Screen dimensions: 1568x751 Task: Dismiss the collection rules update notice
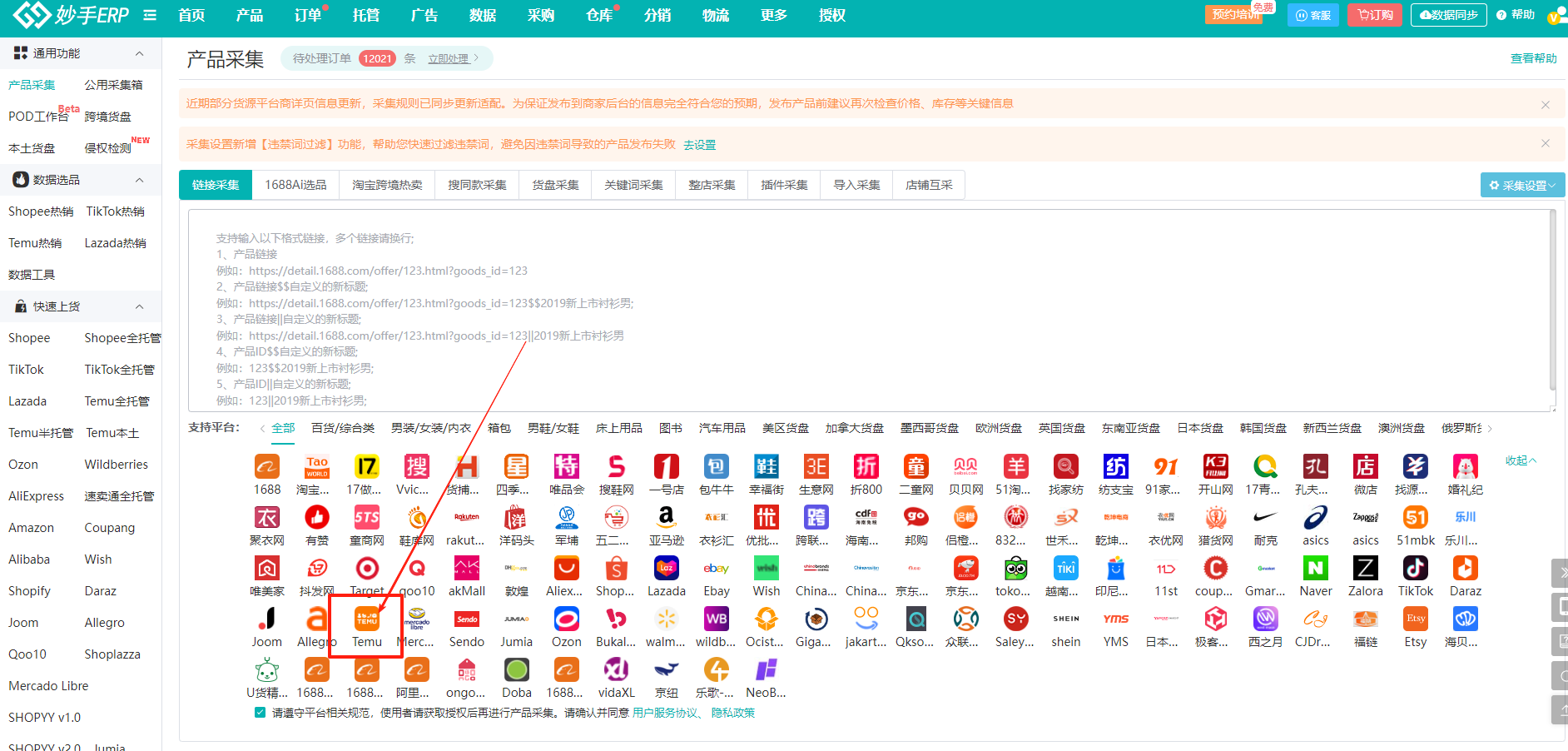click(x=1545, y=104)
